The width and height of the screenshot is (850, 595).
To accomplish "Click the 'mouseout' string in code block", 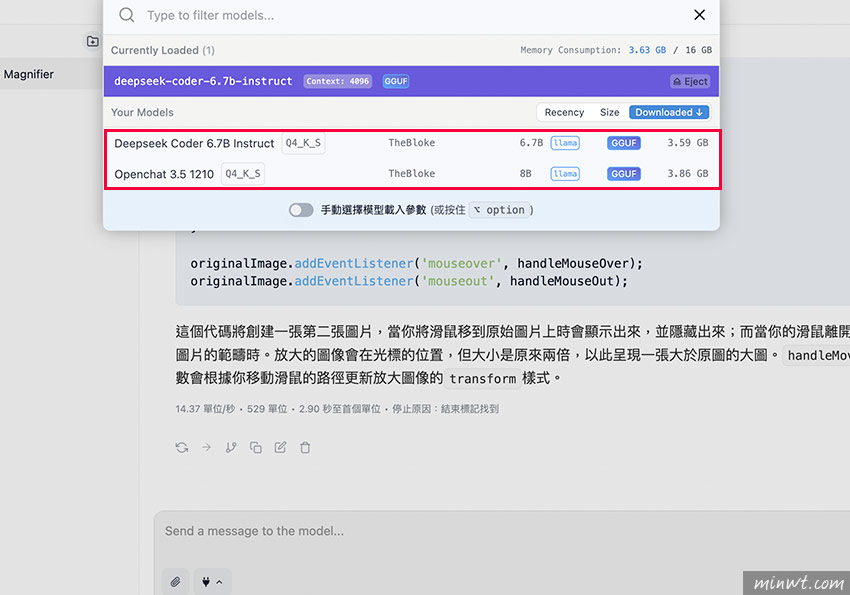I will (458, 281).
